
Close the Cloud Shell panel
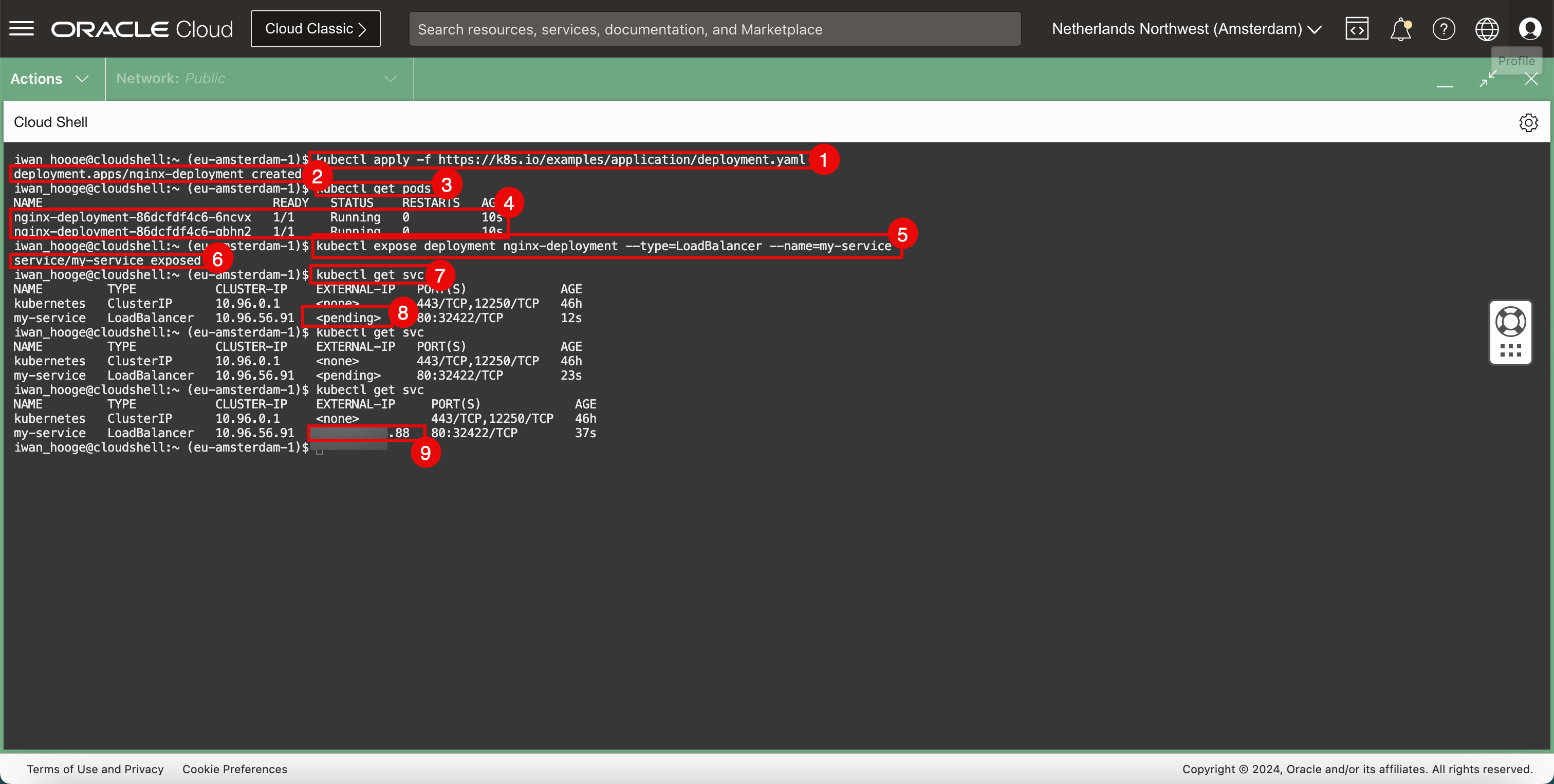[x=1531, y=79]
